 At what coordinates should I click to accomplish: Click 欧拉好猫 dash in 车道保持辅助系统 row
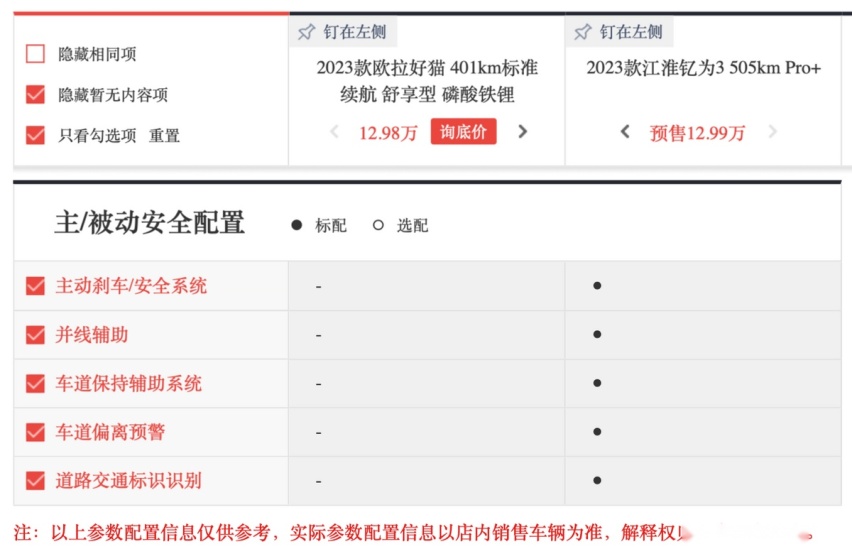point(318,384)
